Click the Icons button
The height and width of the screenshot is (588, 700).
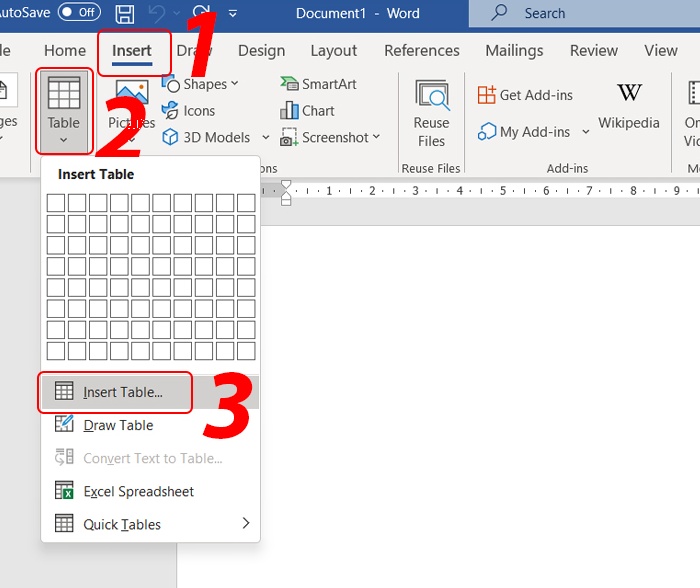188,111
